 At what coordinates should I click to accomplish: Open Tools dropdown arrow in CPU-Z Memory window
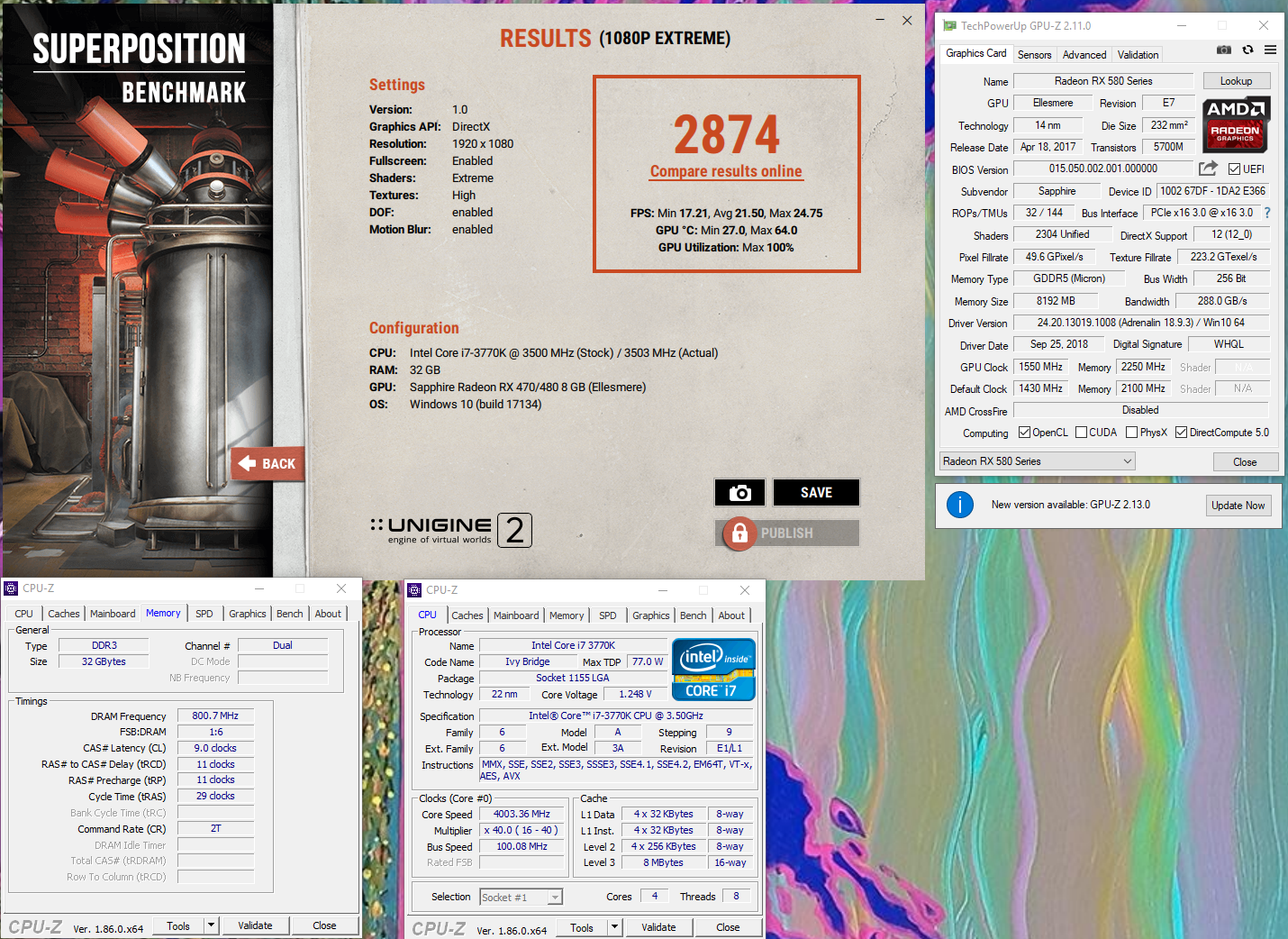(211, 925)
